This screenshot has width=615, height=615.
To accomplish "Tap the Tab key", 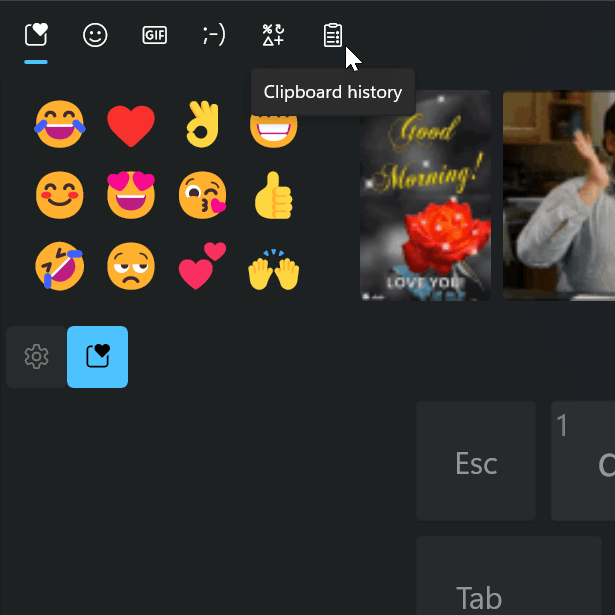I will (x=509, y=575).
